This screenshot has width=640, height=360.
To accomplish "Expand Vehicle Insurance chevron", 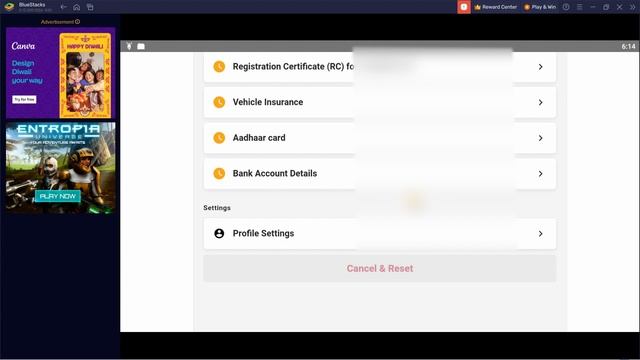I will point(540,102).
